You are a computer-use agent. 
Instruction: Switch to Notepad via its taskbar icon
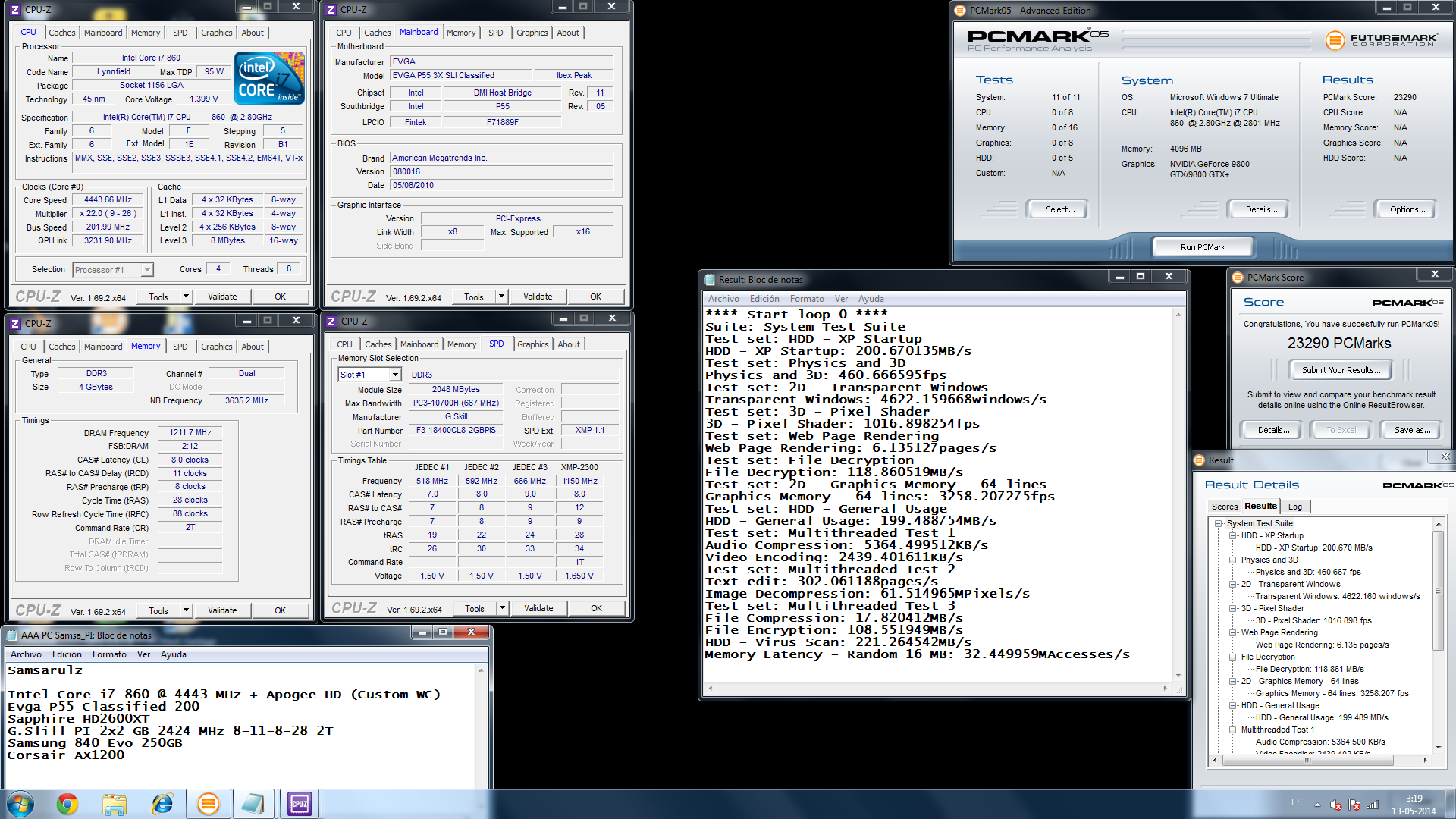253,804
